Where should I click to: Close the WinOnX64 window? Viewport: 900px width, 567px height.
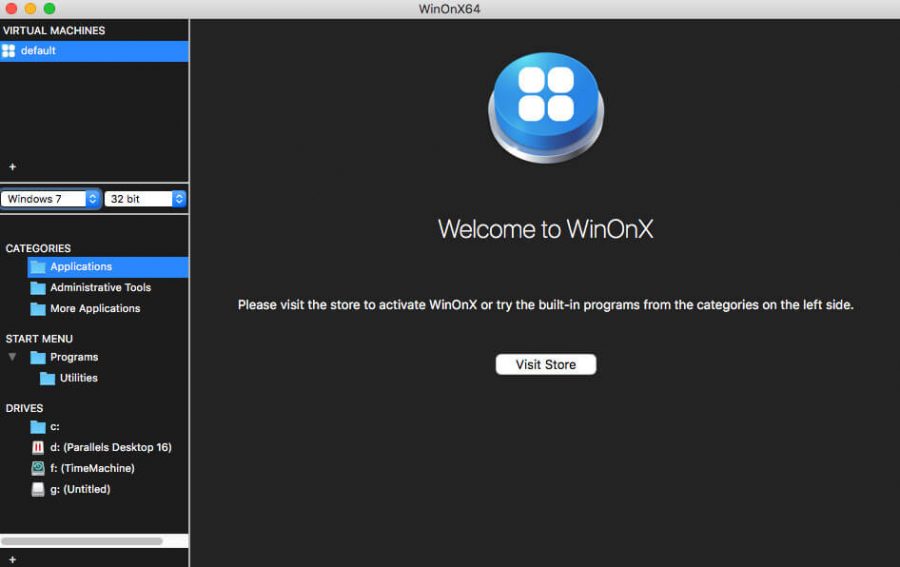[x=11, y=8]
